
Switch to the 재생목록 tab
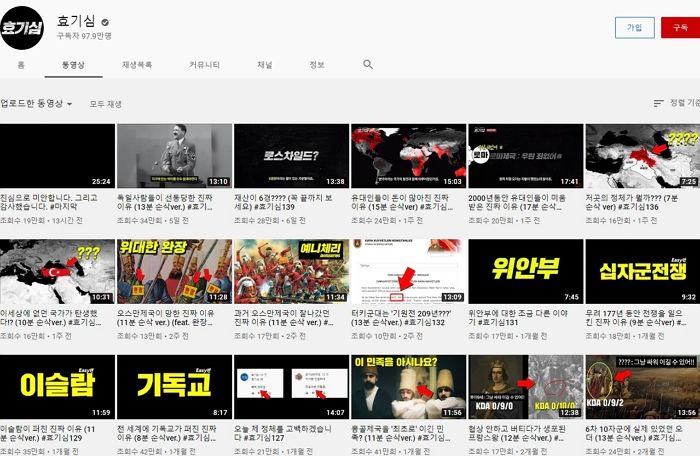(137, 65)
